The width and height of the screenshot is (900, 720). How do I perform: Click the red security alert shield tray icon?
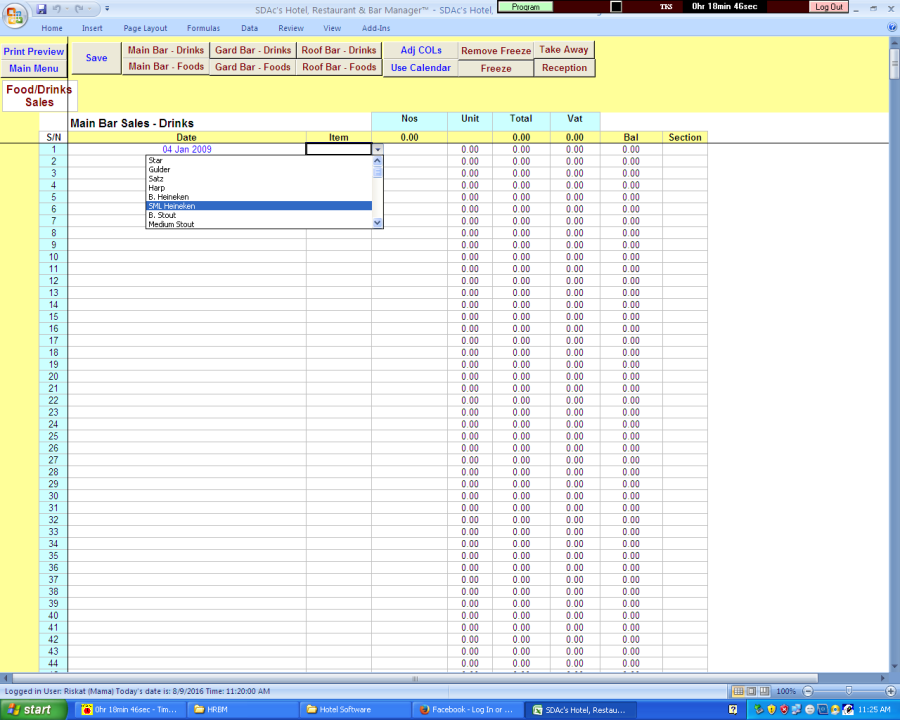tap(784, 710)
